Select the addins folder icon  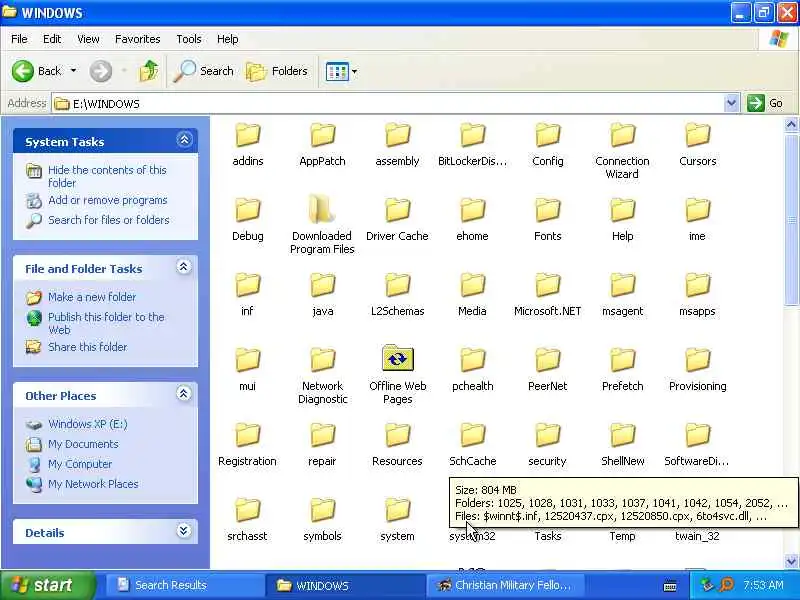[248, 136]
